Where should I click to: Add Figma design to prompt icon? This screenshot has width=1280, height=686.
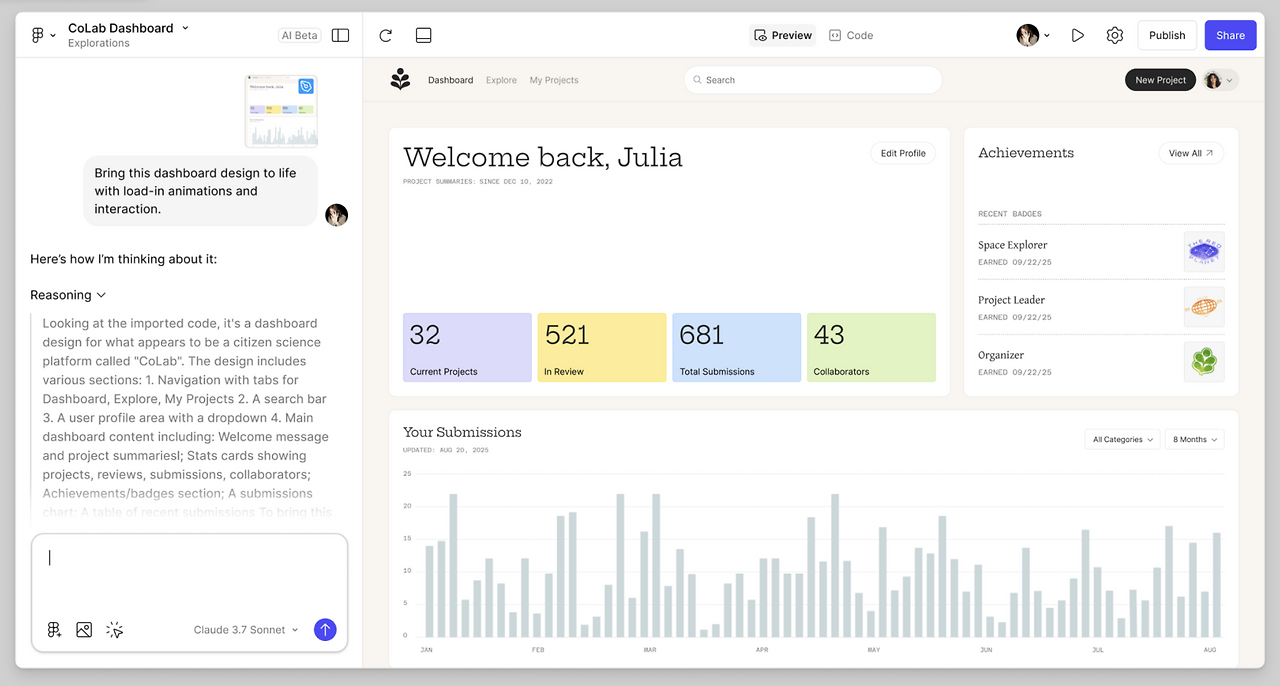tap(54, 630)
